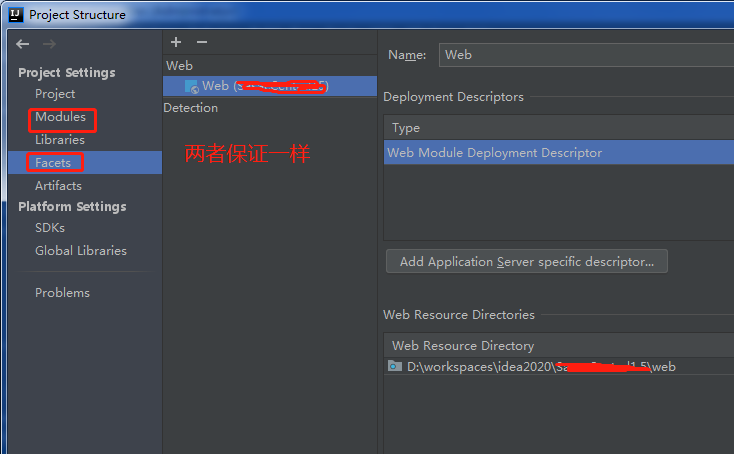Select Facets settings section
This screenshot has width=734, height=454.
pos(85,162)
